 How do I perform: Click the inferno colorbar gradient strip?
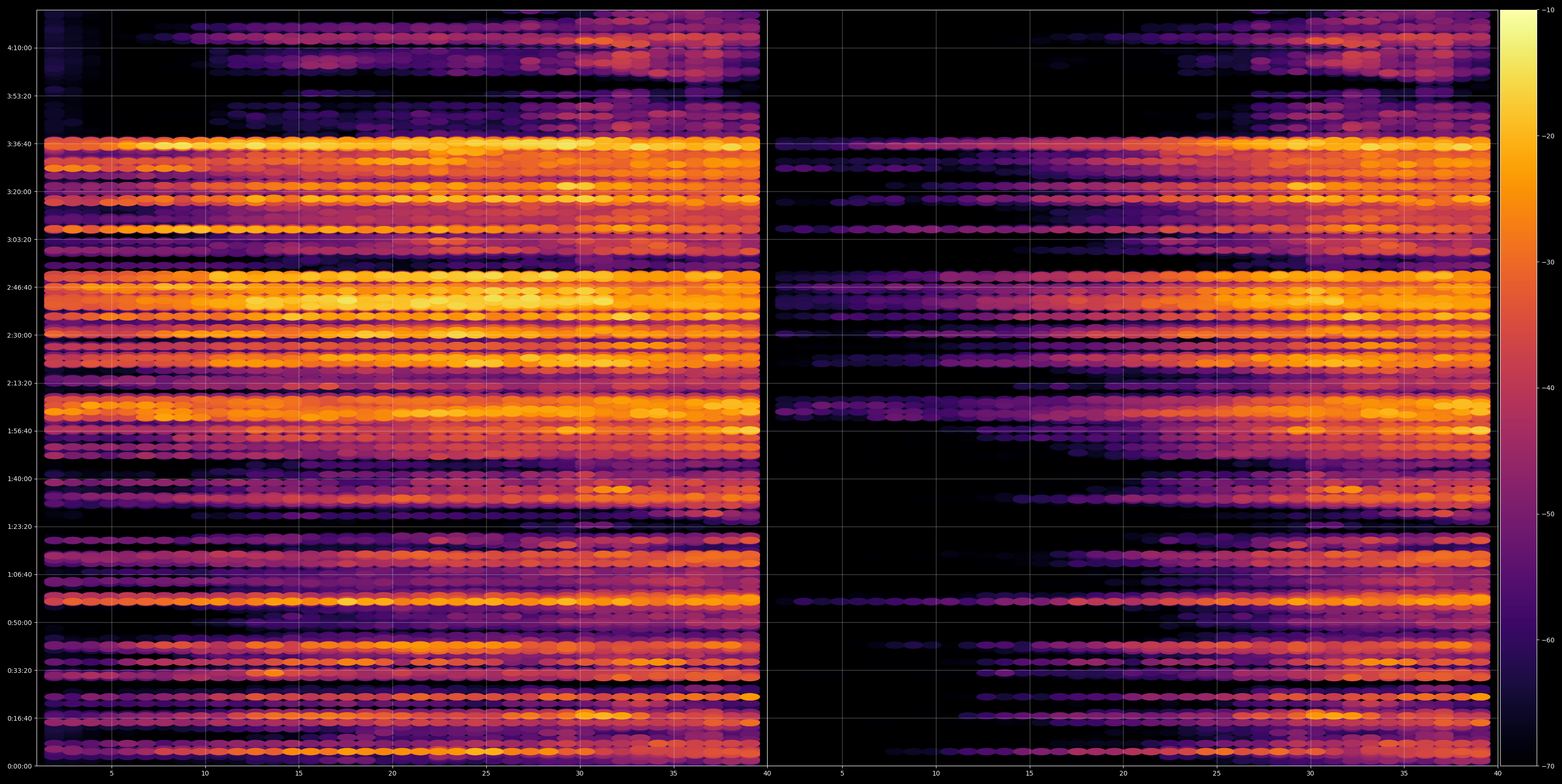[x=1518, y=387]
